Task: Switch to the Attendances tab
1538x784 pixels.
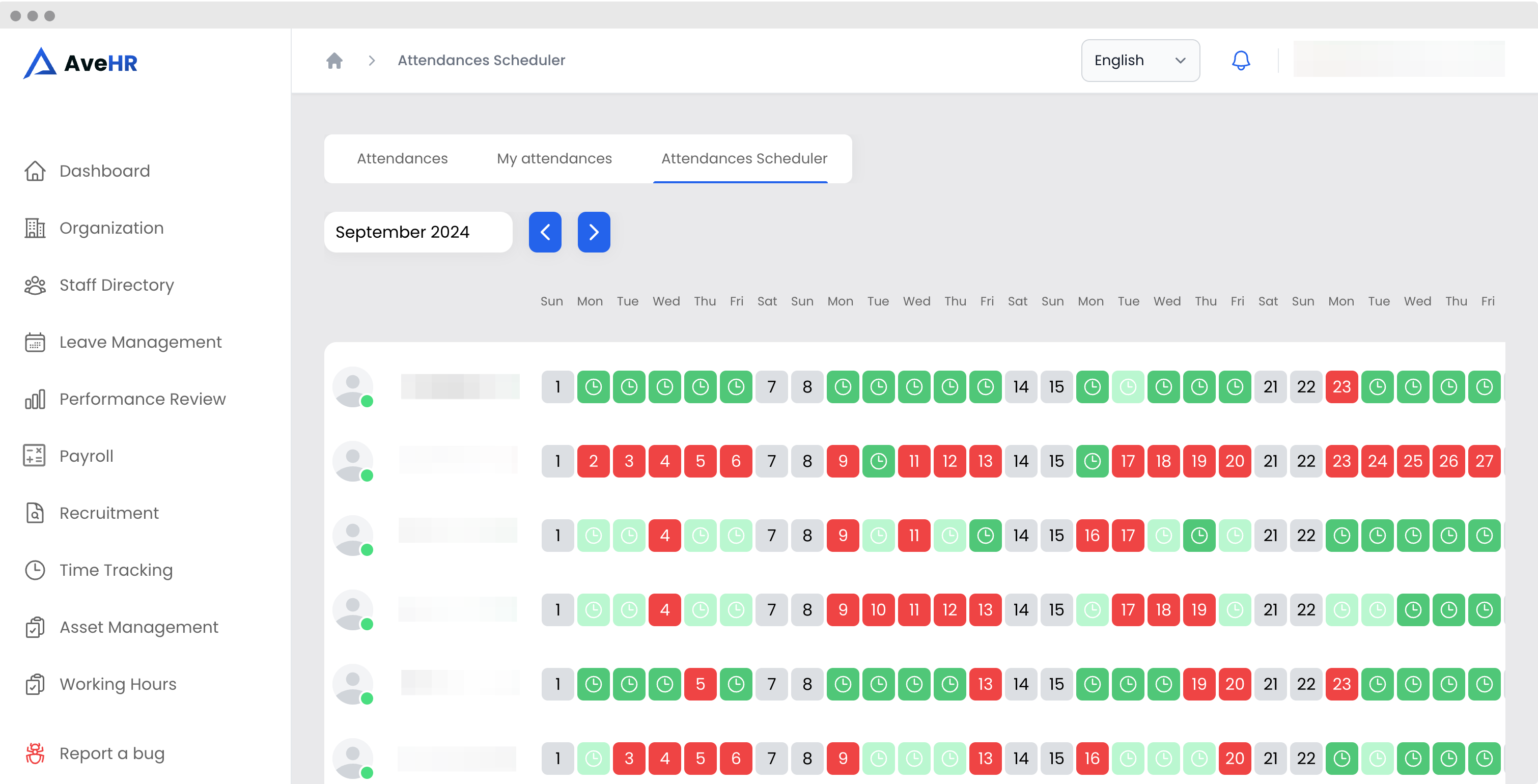Action: point(402,158)
